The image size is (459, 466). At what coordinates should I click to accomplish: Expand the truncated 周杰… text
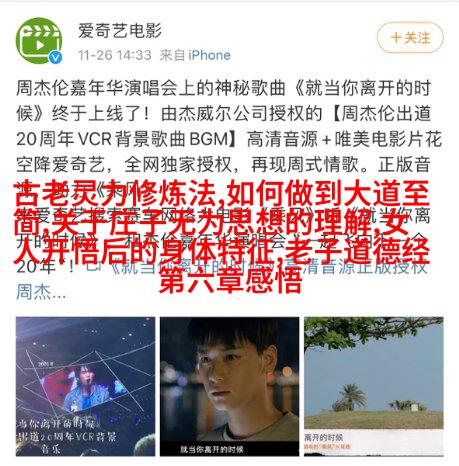tap(41, 291)
